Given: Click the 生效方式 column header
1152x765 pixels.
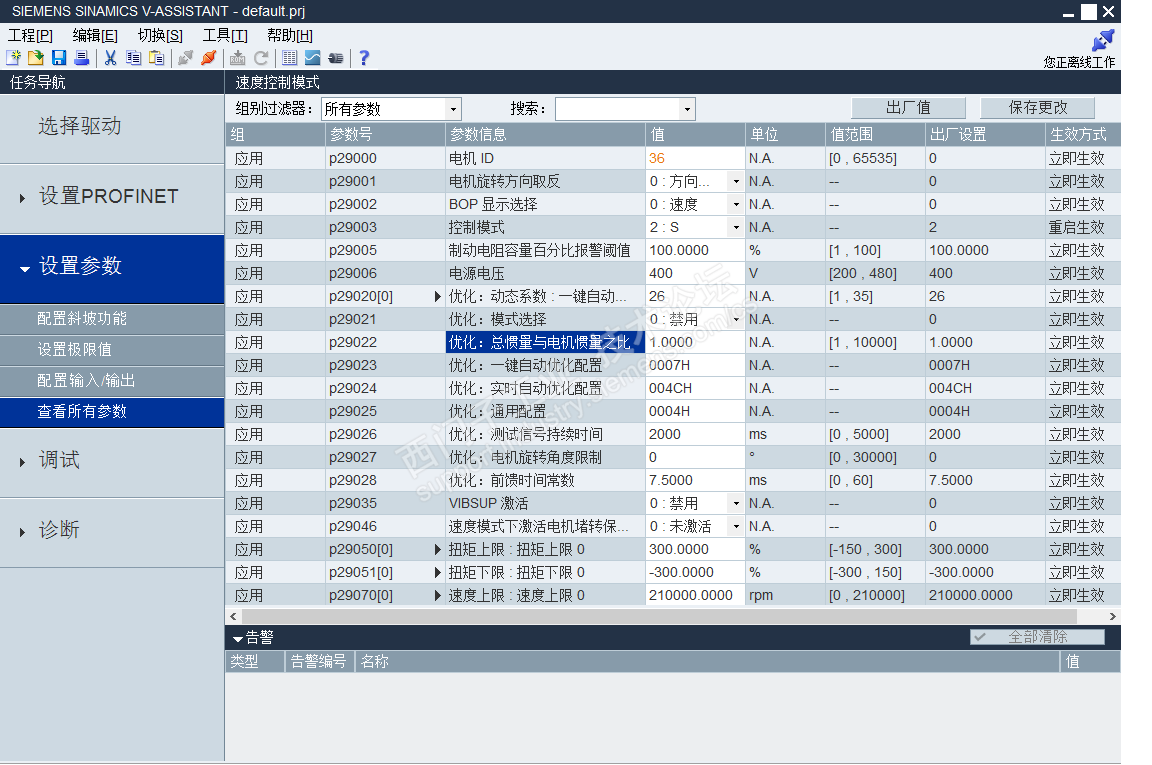Looking at the screenshot, I should tap(1083, 134).
